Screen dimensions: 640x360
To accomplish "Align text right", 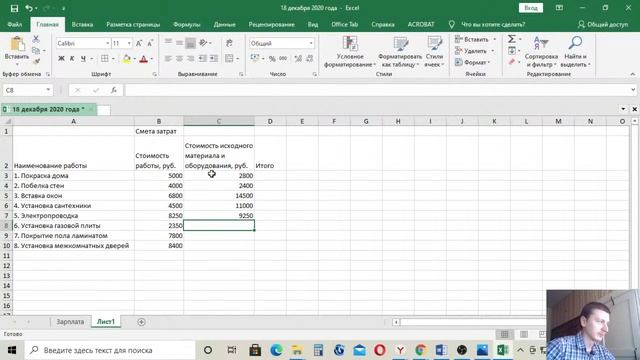I will tap(190, 59).
